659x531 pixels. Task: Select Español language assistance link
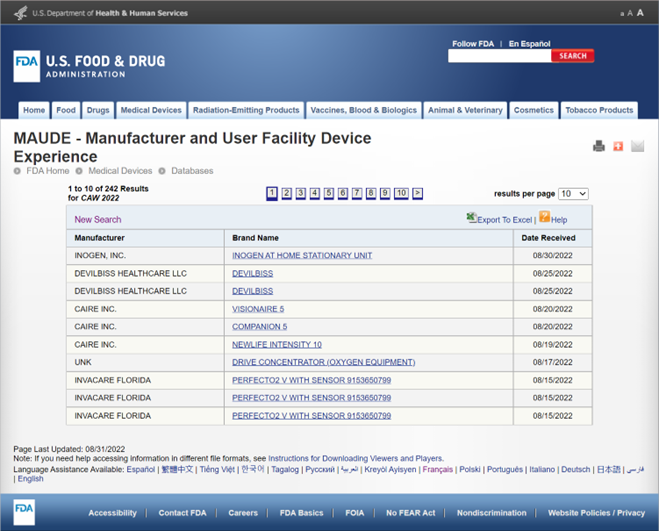[x=141, y=469]
